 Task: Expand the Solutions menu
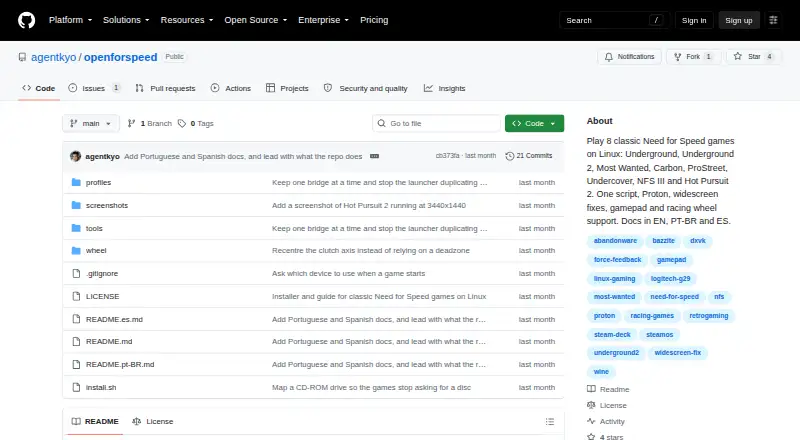126,20
